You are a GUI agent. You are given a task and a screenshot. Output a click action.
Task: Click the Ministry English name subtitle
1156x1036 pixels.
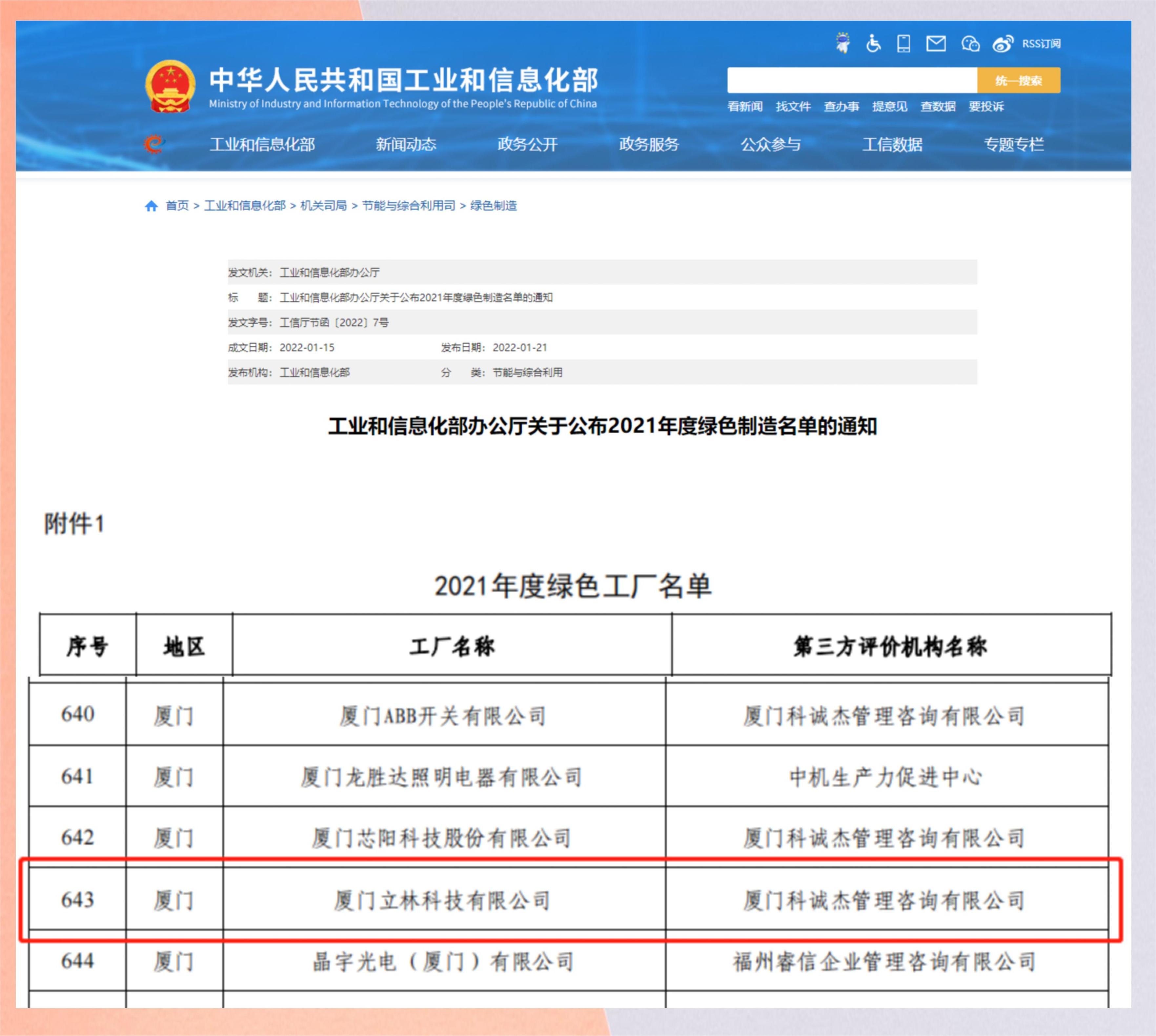tap(403, 104)
